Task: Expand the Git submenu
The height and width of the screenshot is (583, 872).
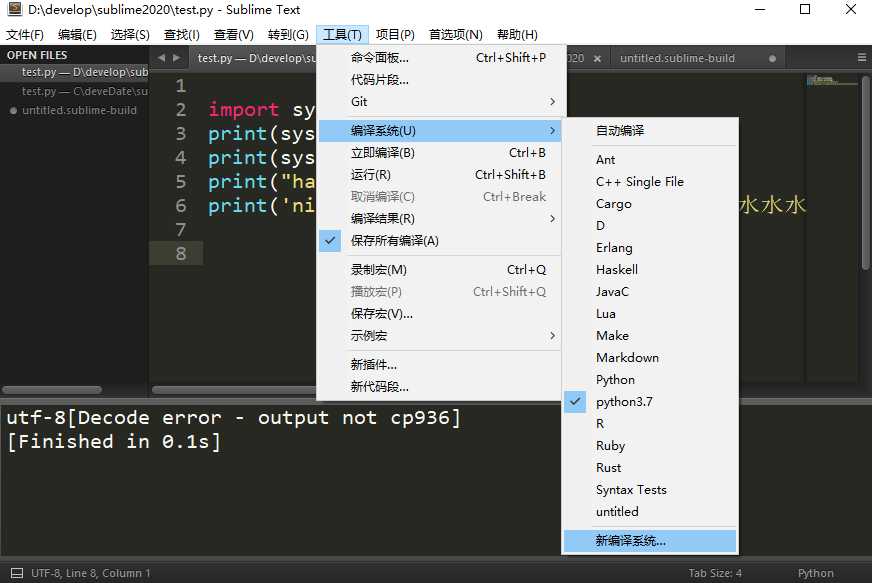Action: (x=438, y=102)
